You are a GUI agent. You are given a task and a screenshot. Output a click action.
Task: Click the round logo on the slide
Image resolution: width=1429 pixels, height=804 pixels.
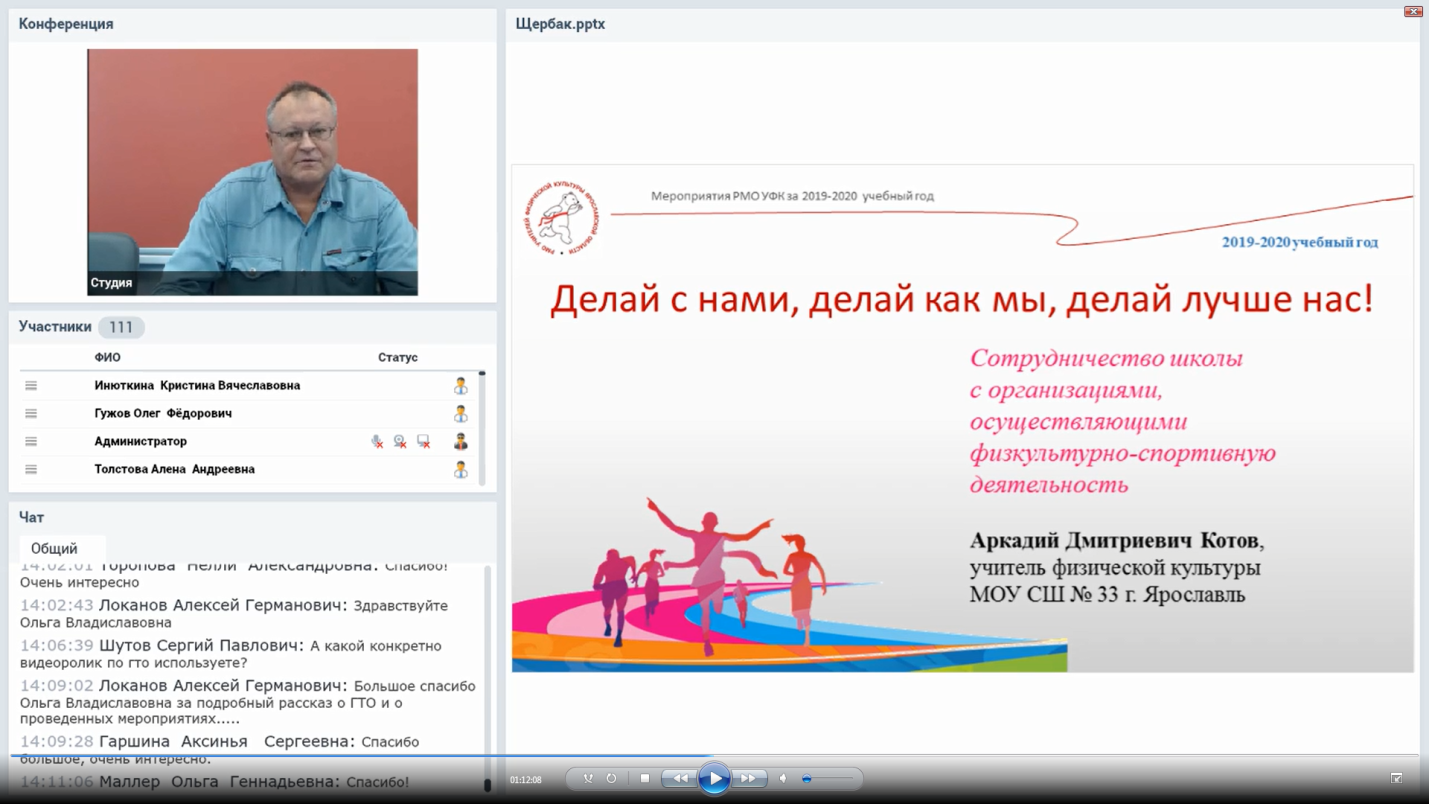coord(563,217)
